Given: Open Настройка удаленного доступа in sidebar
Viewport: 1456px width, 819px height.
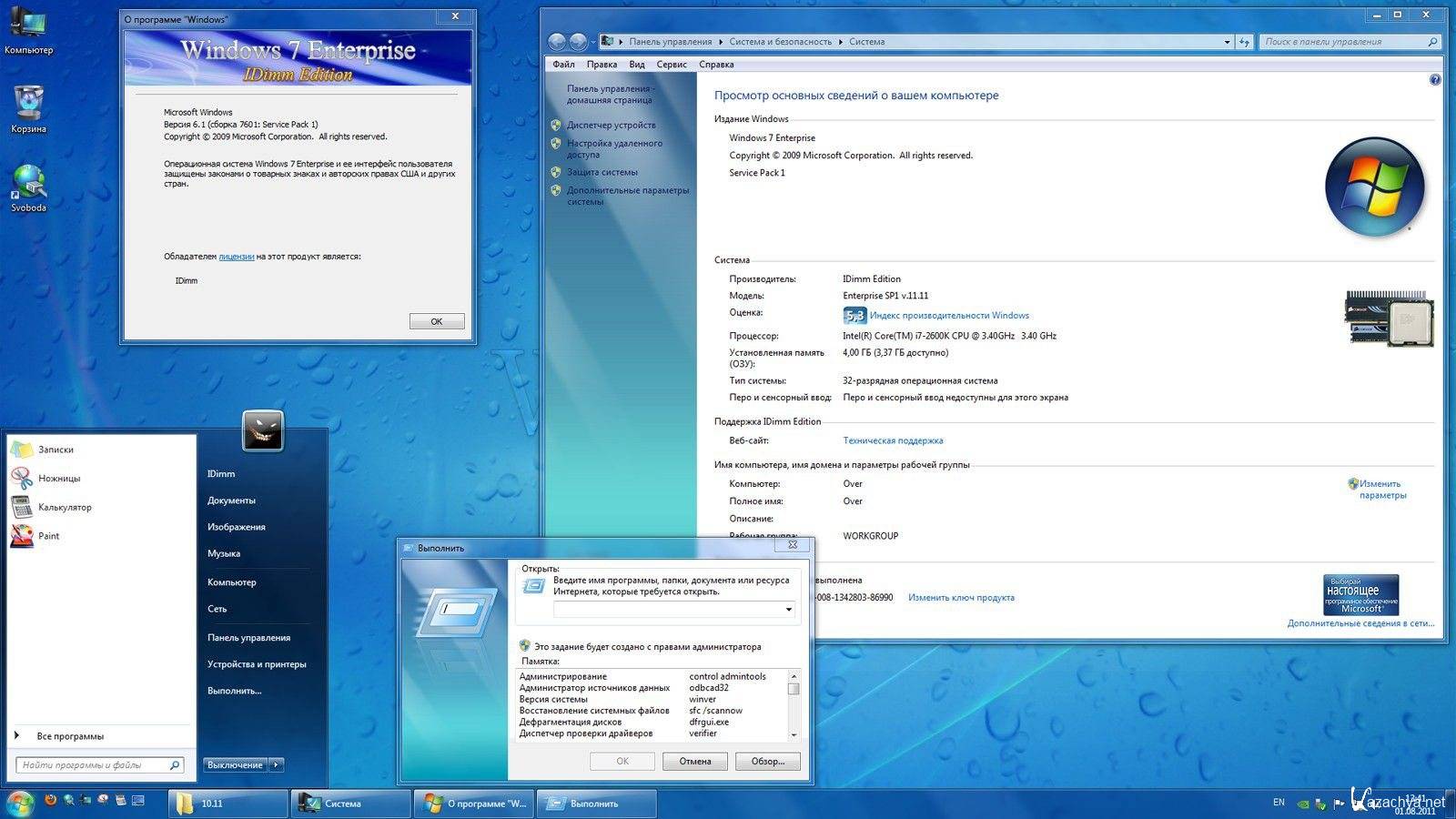Looking at the screenshot, I should tap(614, 149).
